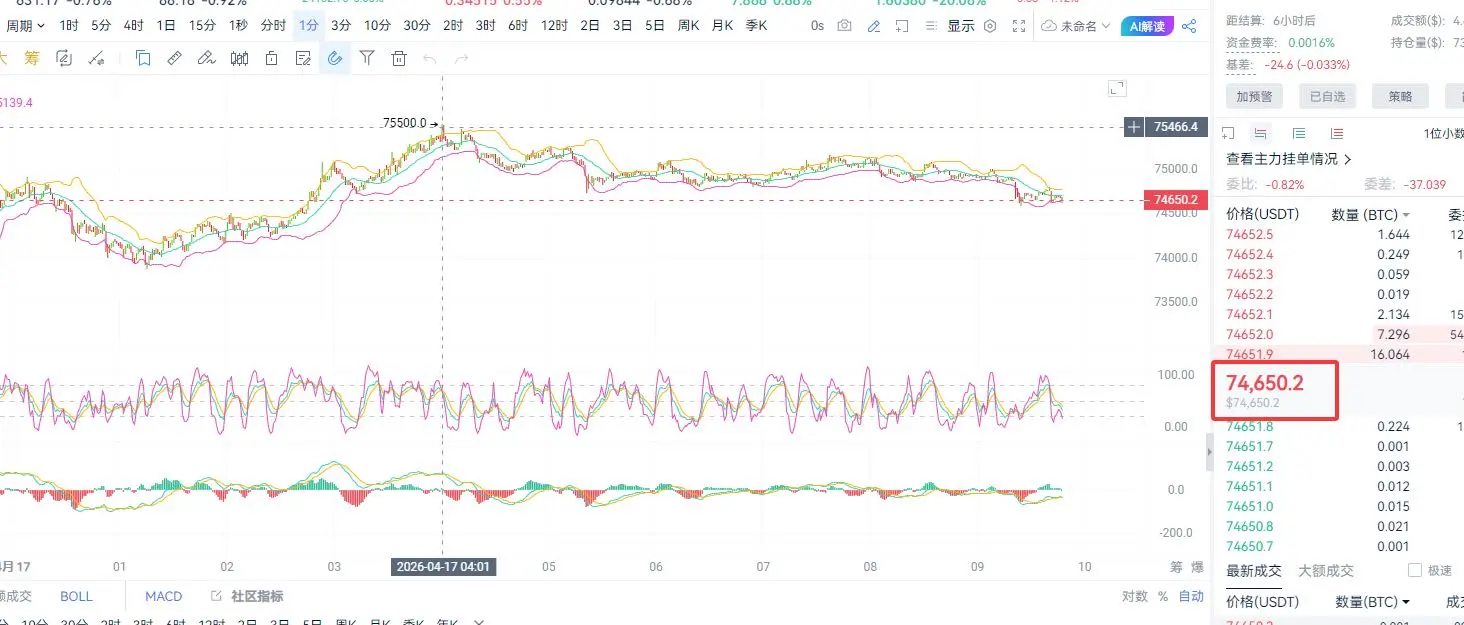Click the 加预警 alert button
The height and width of the screenshot is (625, 1464).
1254,96
